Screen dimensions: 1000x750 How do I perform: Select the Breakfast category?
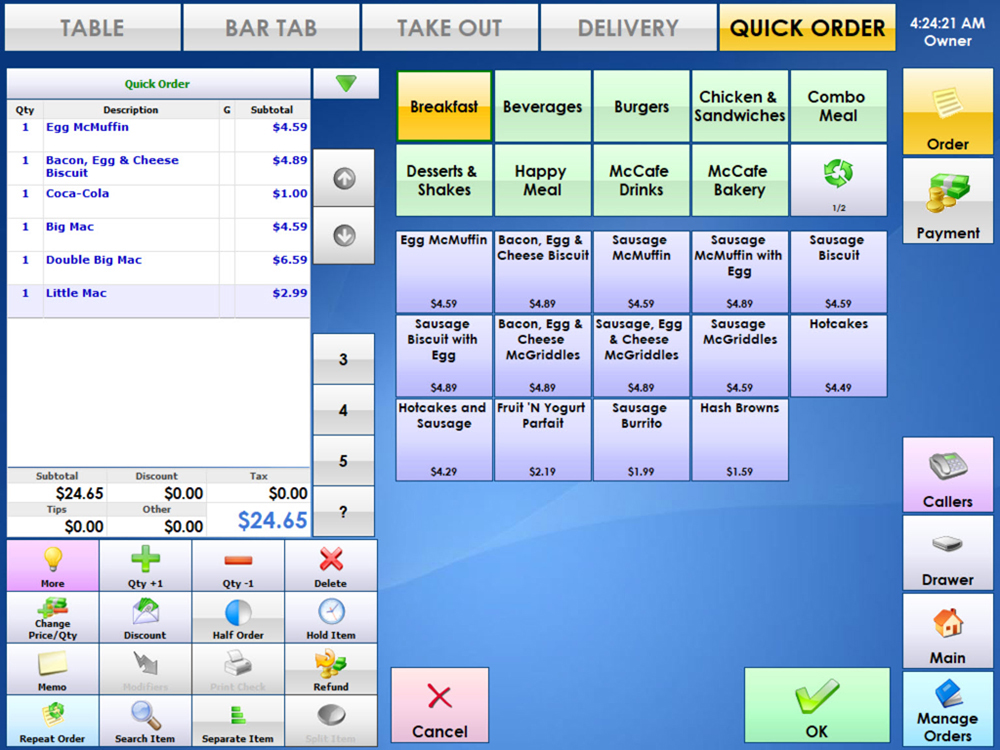point(444,106)
